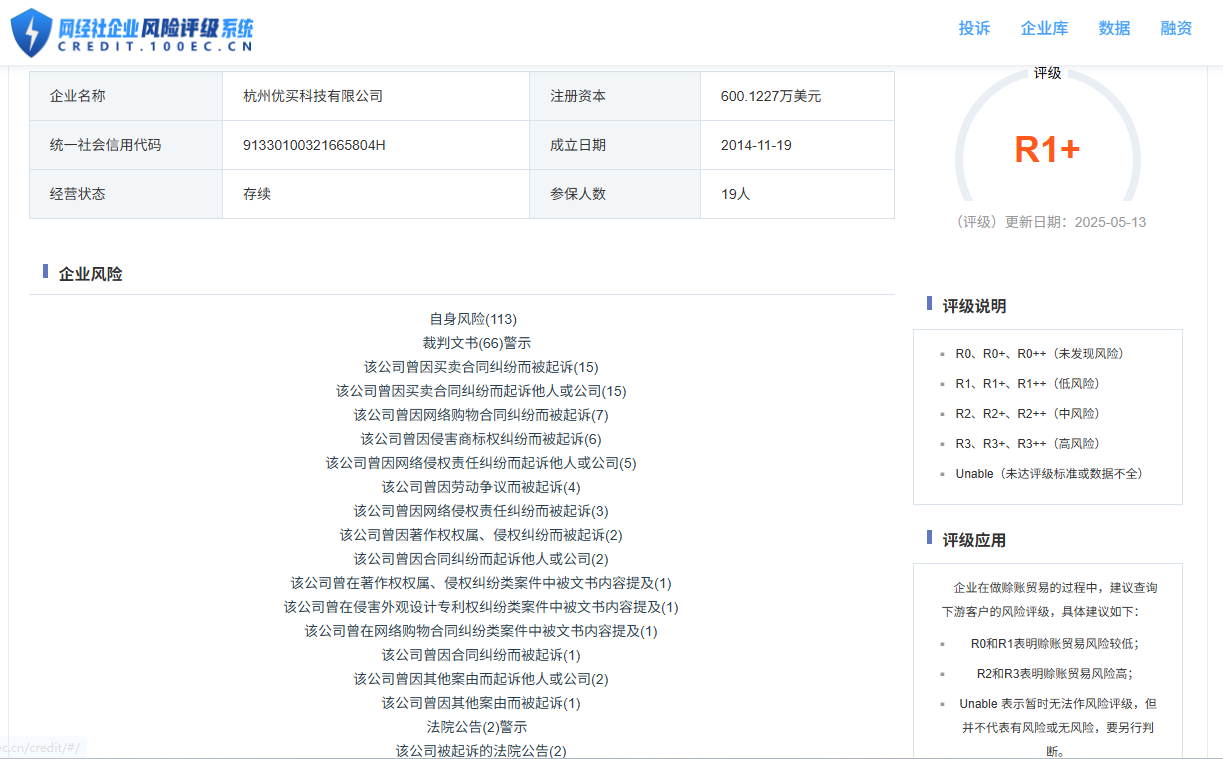Click the 成立日期 label cell
The image size is (1223, 759).
click(x=615, y=145)
